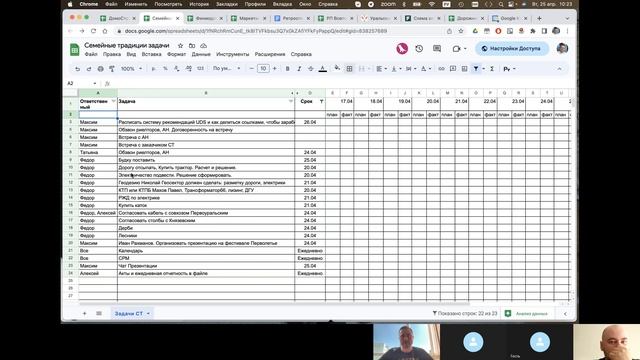Select the Paint format tool
This screenshot has height=360, width=640.
[112, 69]
